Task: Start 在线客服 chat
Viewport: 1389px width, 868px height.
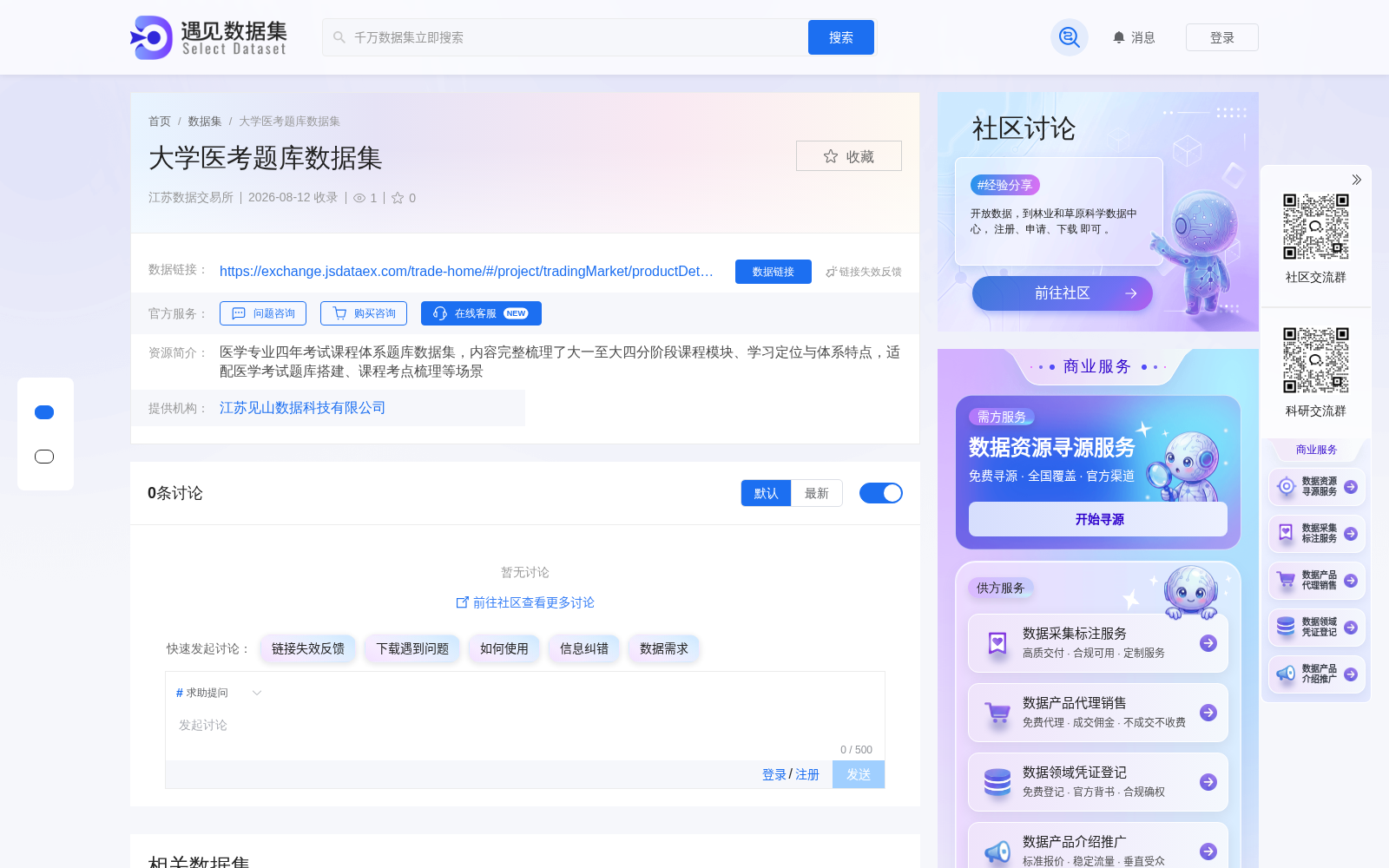Action: coord(481,313)
